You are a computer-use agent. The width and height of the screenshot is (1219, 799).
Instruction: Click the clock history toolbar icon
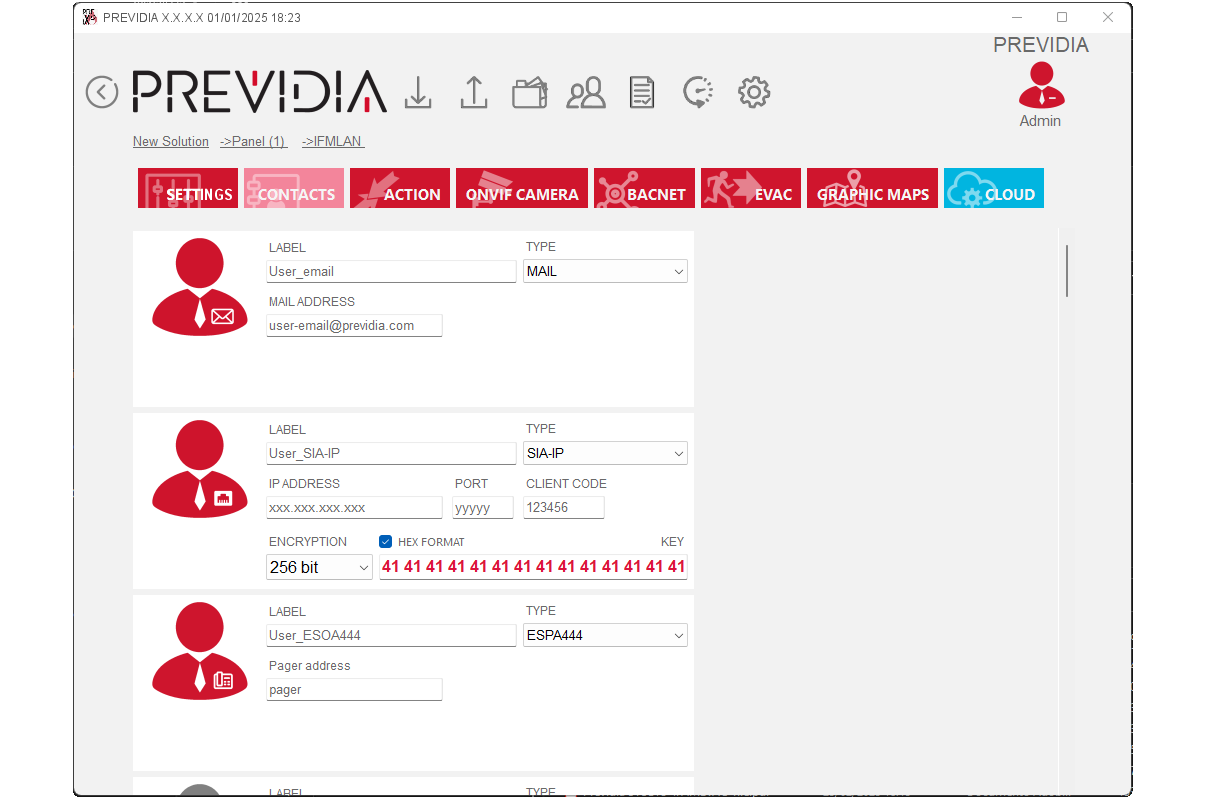698,92
